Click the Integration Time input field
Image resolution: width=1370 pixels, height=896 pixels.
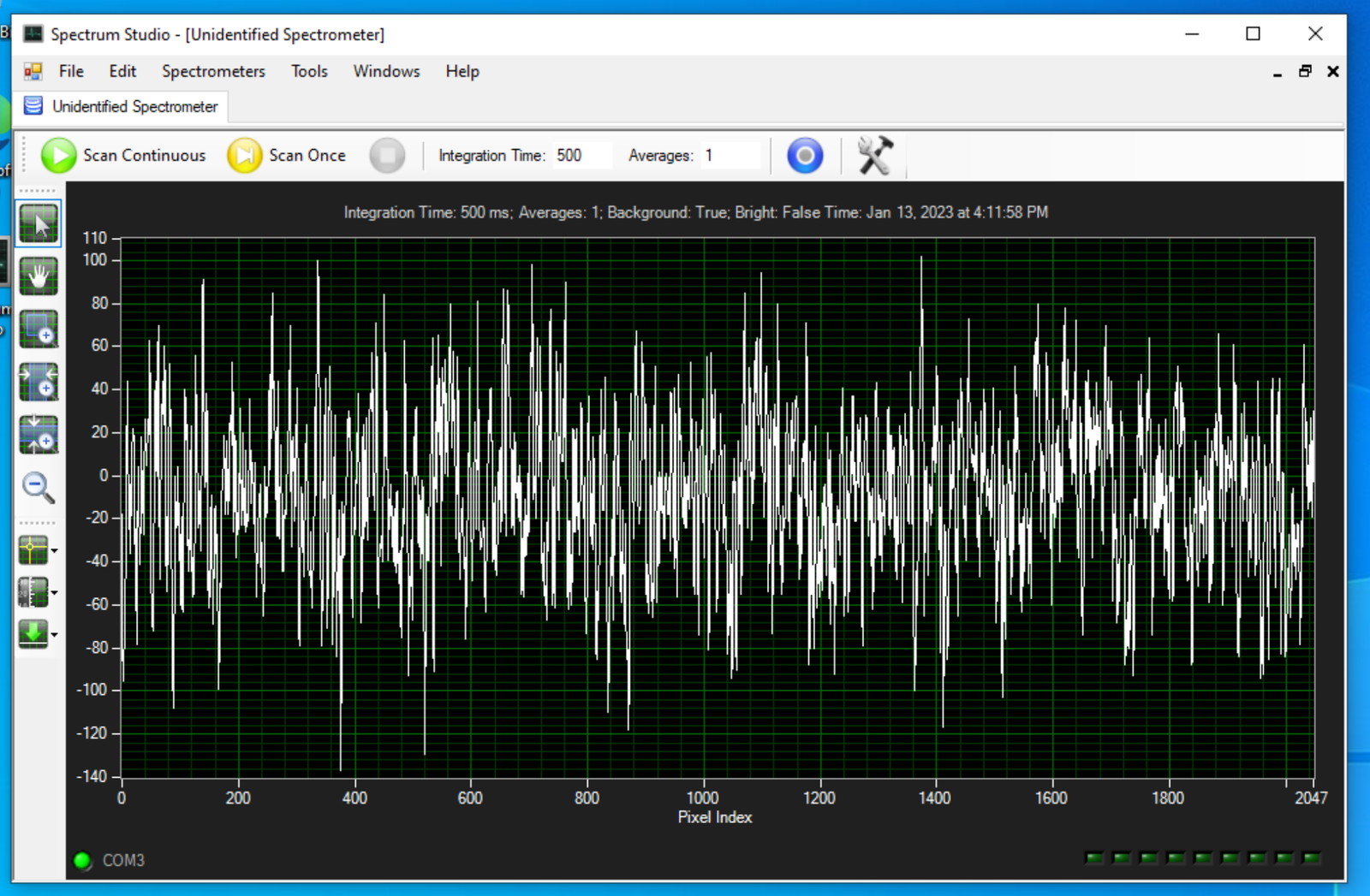click(581, 156)
